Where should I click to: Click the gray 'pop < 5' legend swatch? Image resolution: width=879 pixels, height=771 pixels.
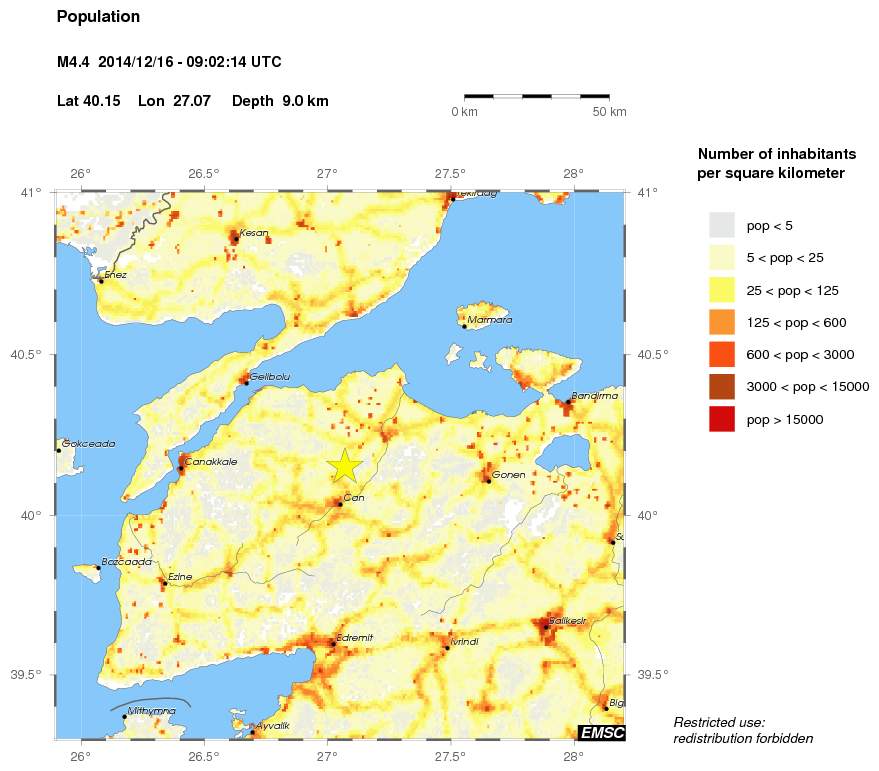[x=721, y=225]
